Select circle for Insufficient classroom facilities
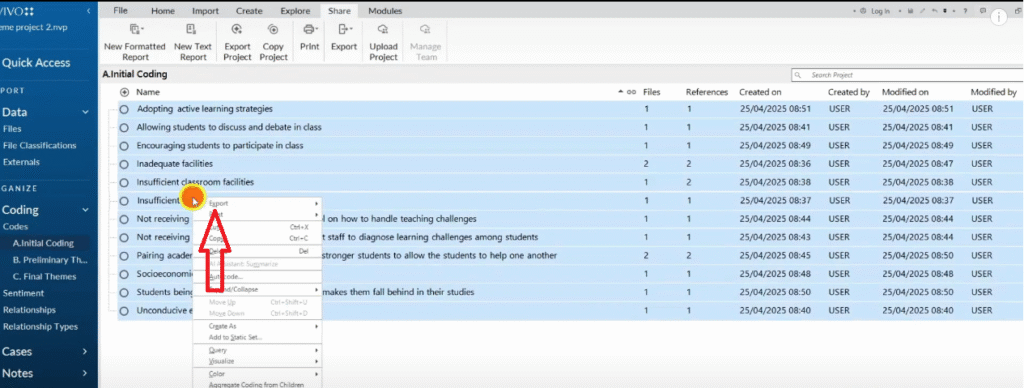 (x=124, y=182)
